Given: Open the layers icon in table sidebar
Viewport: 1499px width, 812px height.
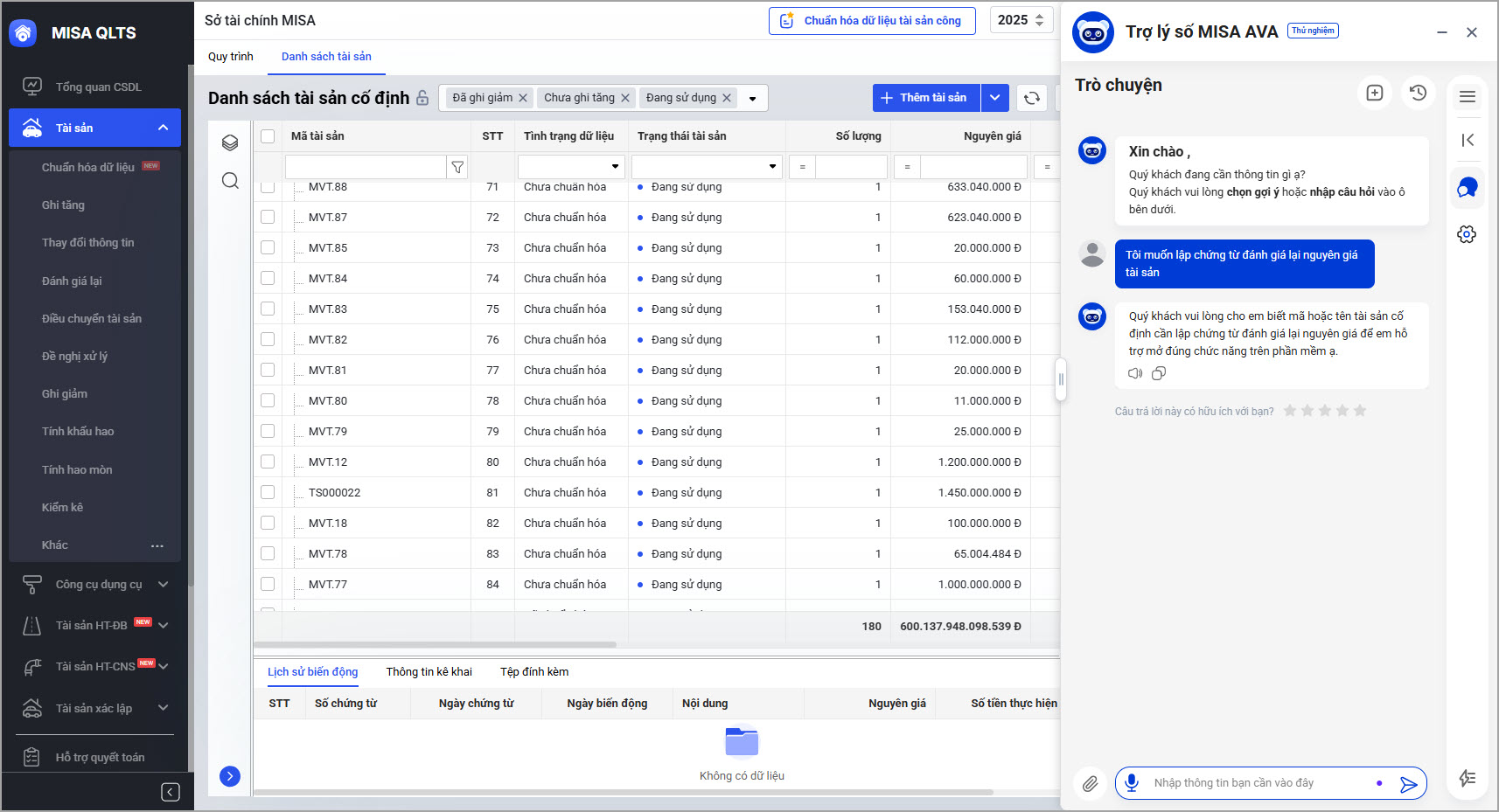Looking at the screenshot, I should point(230,142).
